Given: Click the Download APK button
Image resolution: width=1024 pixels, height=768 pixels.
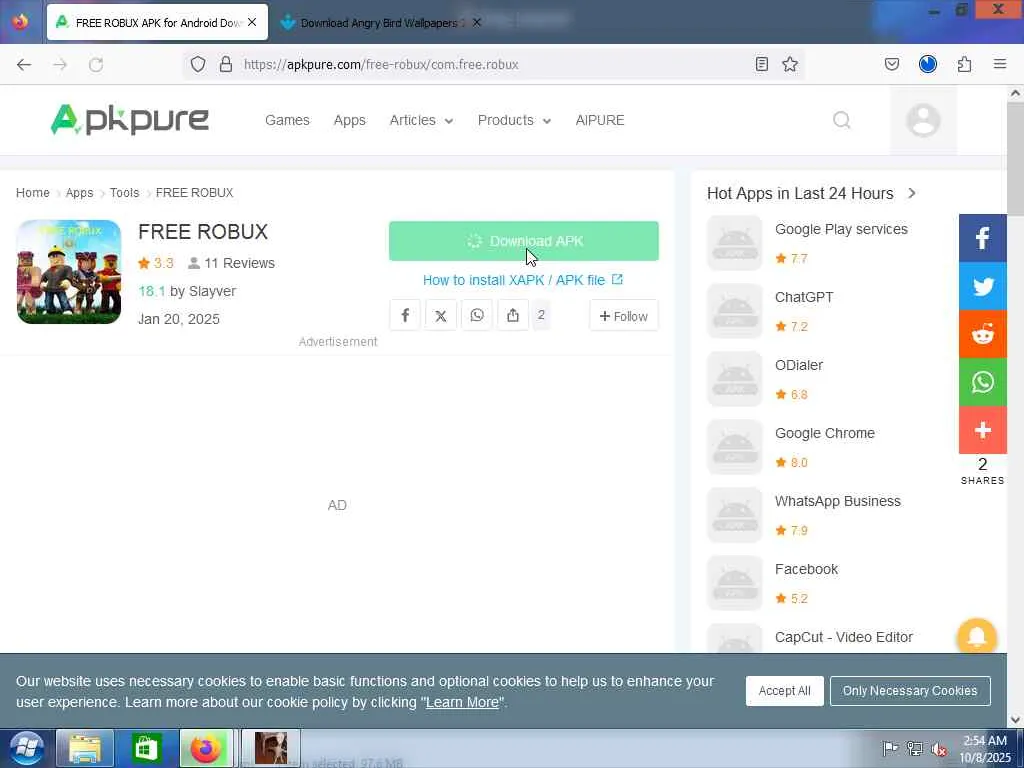Looking at the screenshot, I should 524,241.
